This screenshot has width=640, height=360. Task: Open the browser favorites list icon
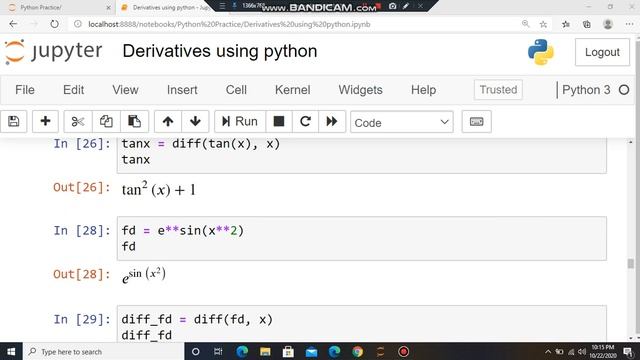[x=566, y=24]
